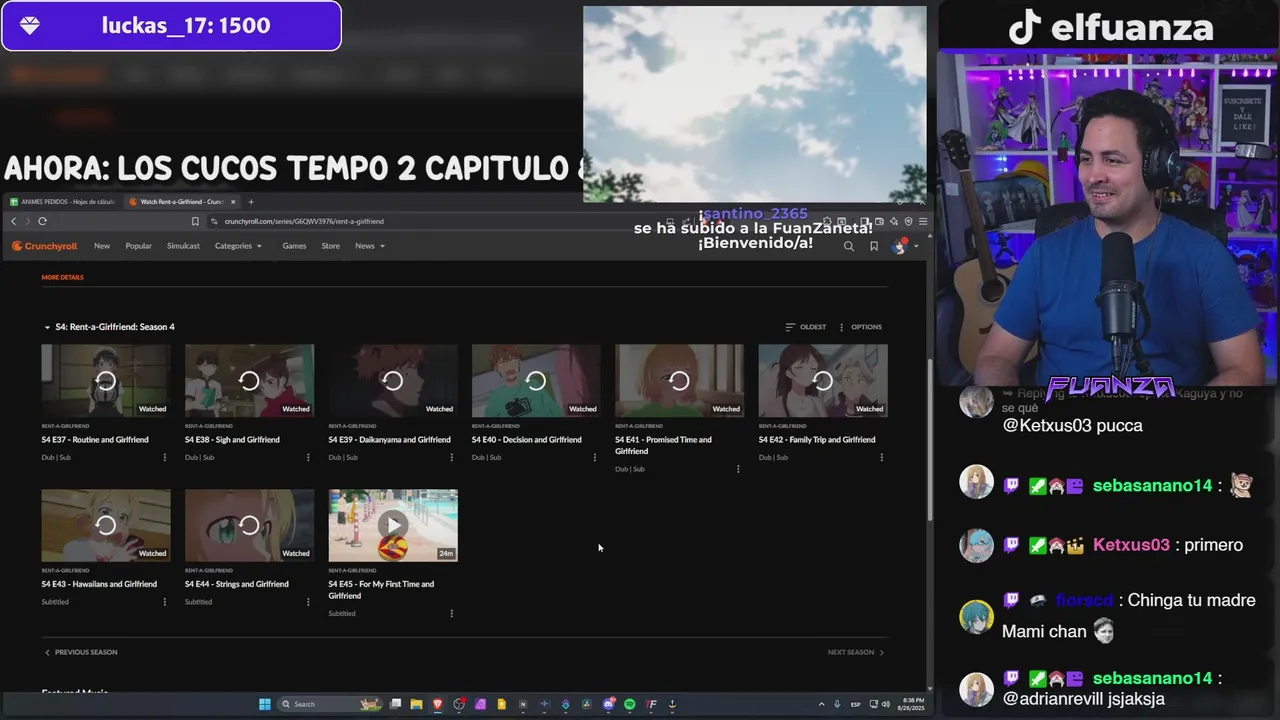Screen dimensions: 1280x720
Task: Open more options for S4 E43 episode
Action: pyautogui.click(x=165, y=602)
